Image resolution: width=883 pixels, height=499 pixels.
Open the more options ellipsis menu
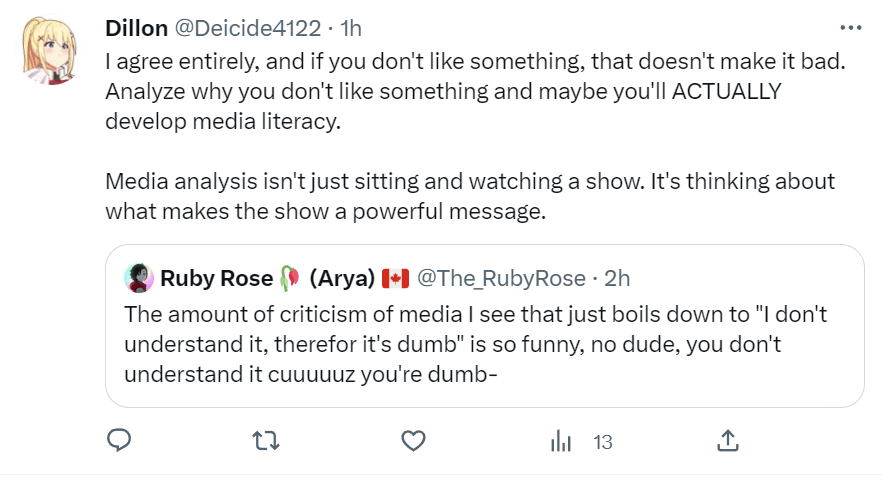point(849,28)
